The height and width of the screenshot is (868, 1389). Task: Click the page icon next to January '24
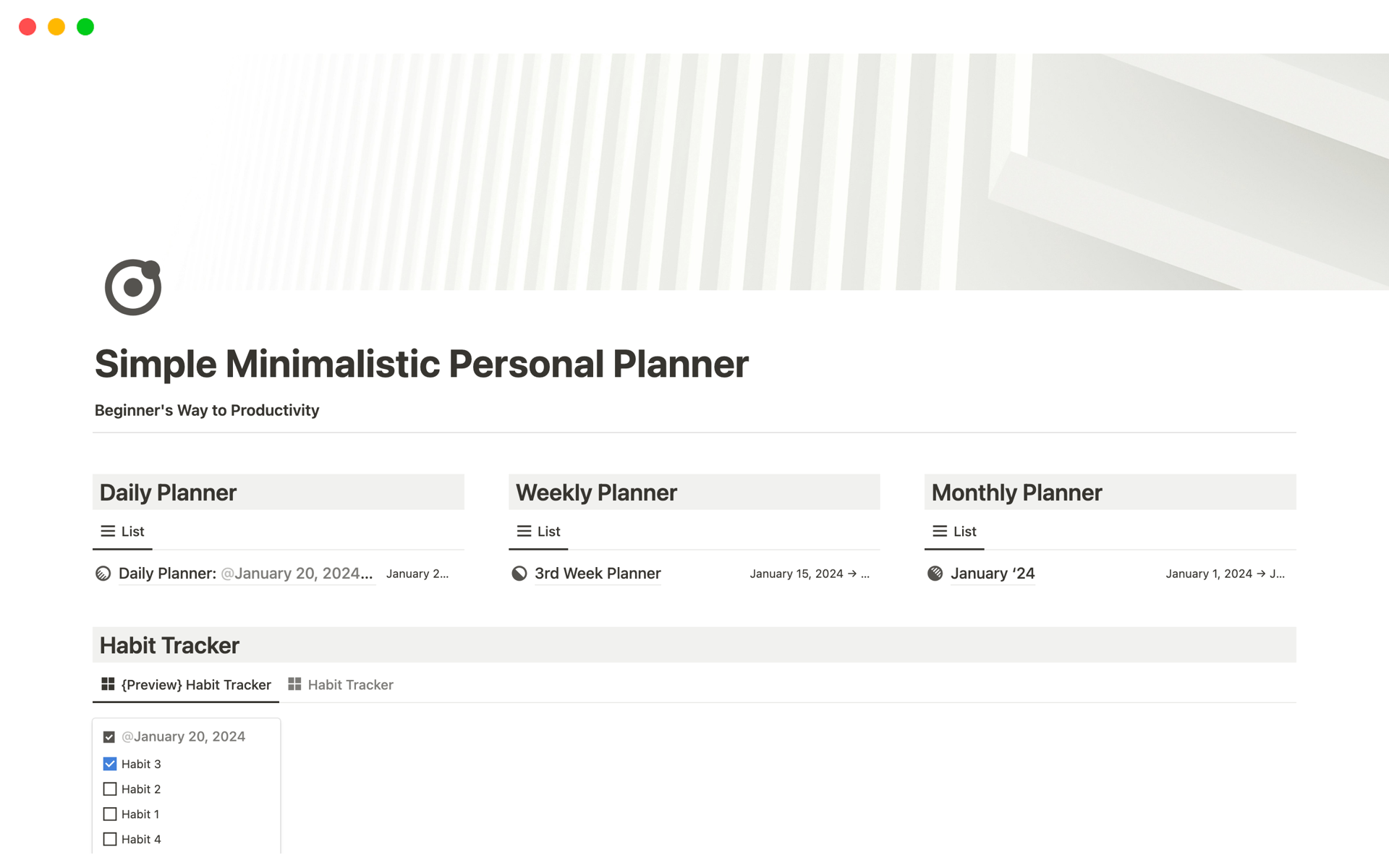[x=935, y=574]
